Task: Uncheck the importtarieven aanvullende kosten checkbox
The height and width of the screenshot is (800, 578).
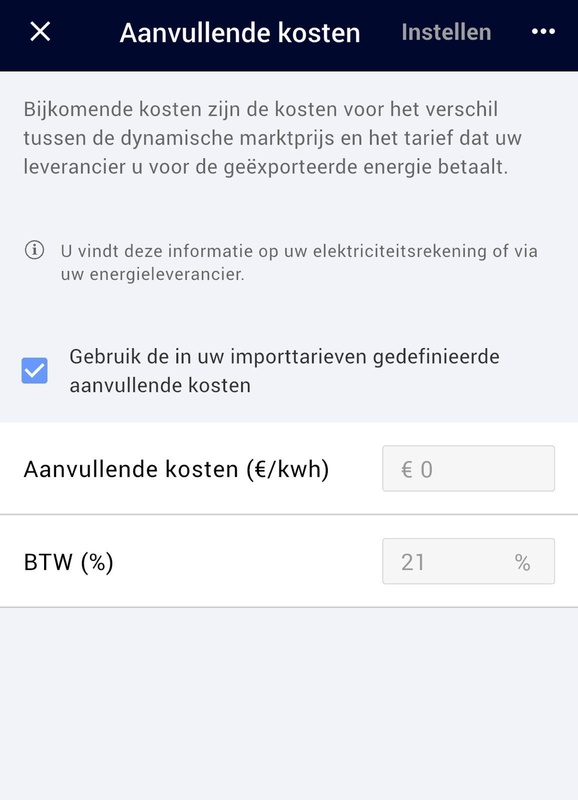Action: pos(33,368)
